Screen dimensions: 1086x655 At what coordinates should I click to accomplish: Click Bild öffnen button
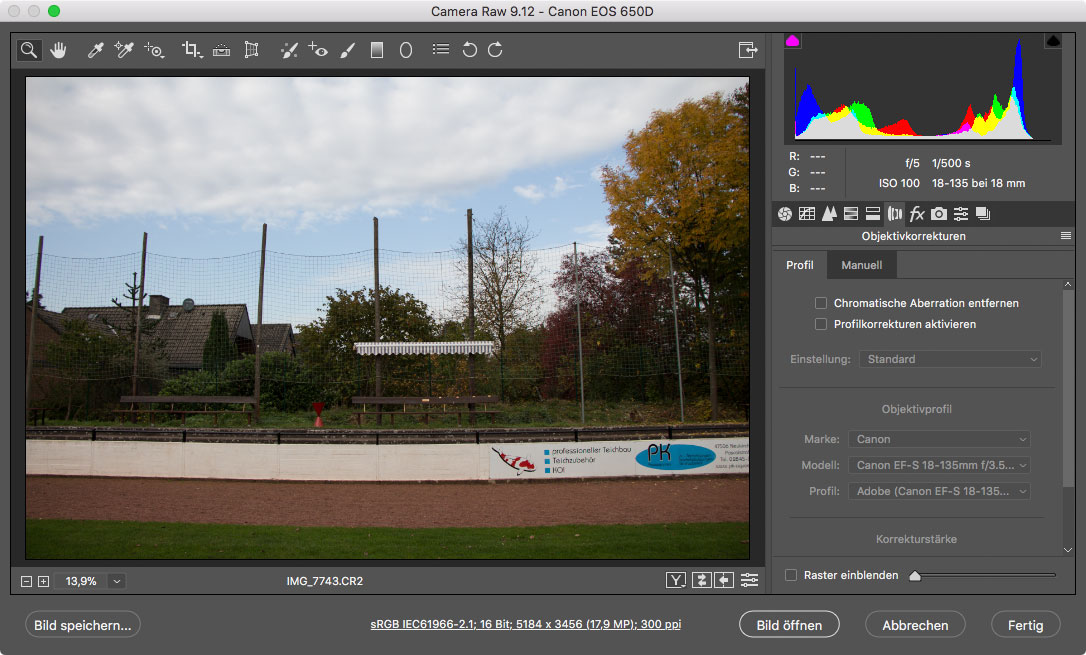pyautogui.click(x=789, y=625)
